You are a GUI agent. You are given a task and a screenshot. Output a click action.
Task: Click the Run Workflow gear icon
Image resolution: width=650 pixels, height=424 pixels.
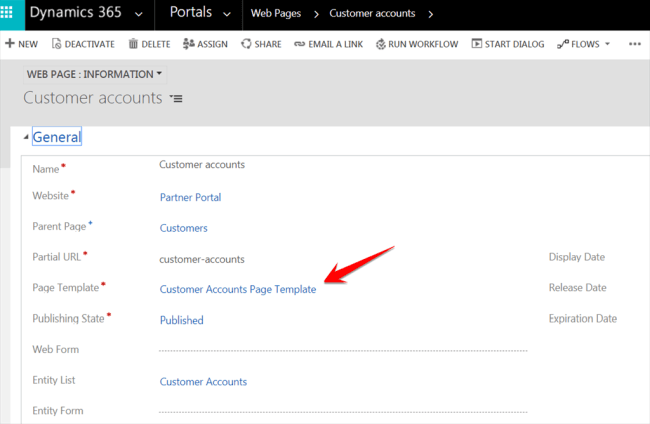pyautogui.click(x=381, y=44)
